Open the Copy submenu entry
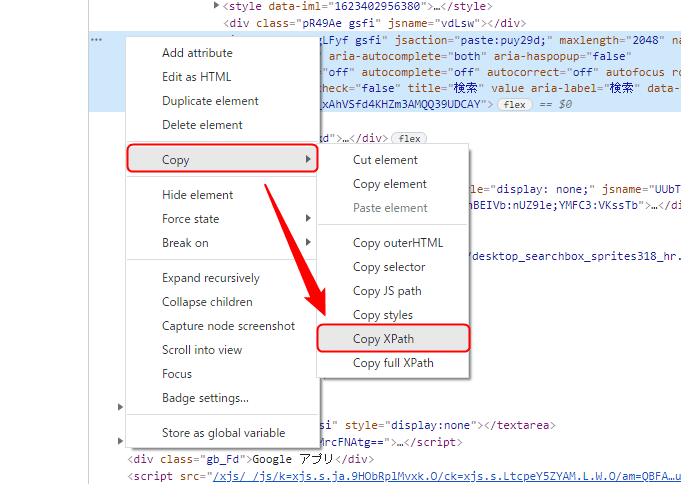 222,159
